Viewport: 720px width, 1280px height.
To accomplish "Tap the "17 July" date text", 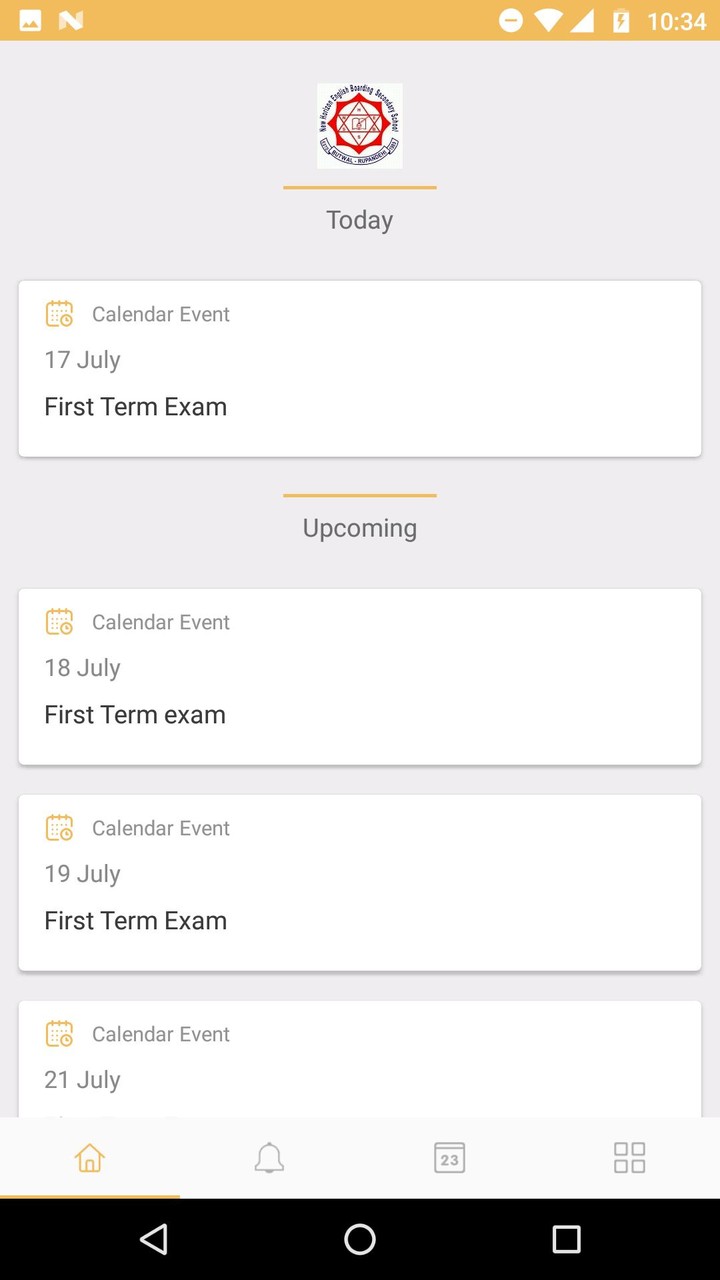I will [x=82, y=360].
